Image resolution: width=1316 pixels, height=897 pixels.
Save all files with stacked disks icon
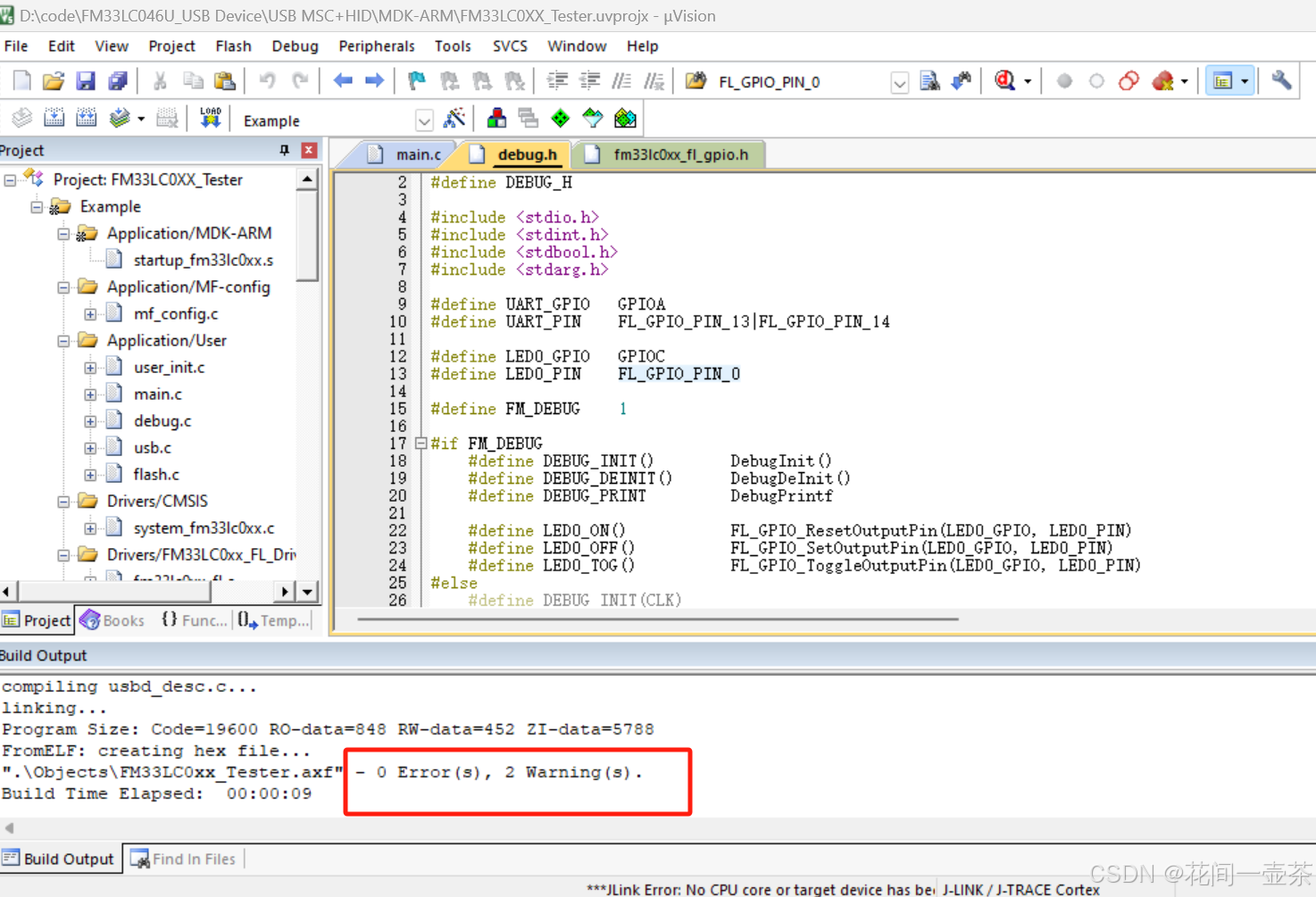118,81
